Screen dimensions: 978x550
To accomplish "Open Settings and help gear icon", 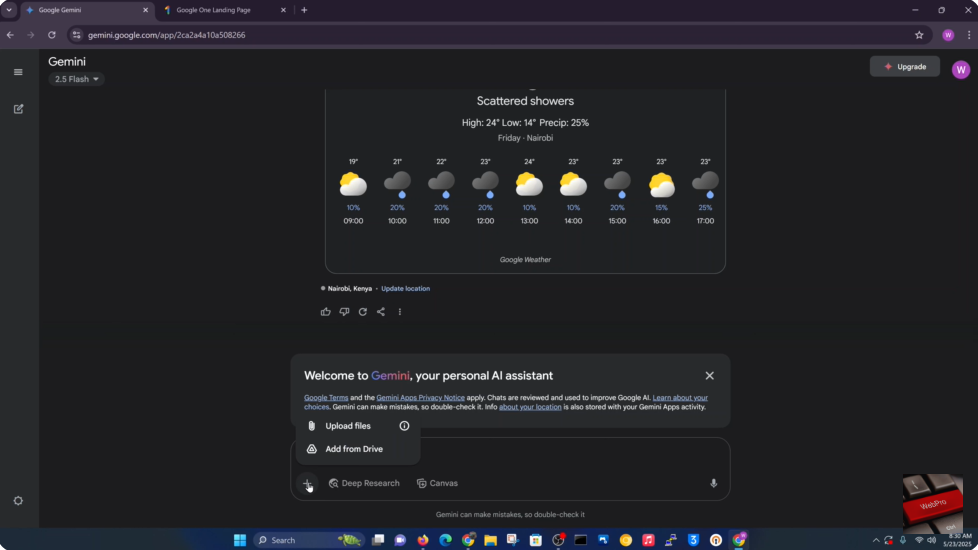I will (18, 501).
